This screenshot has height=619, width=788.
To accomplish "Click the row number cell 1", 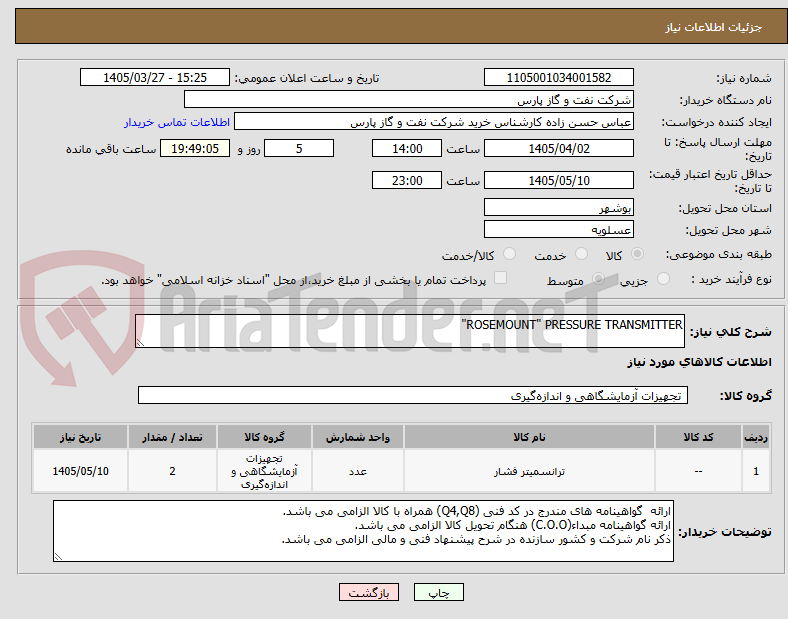I will 756,471.
